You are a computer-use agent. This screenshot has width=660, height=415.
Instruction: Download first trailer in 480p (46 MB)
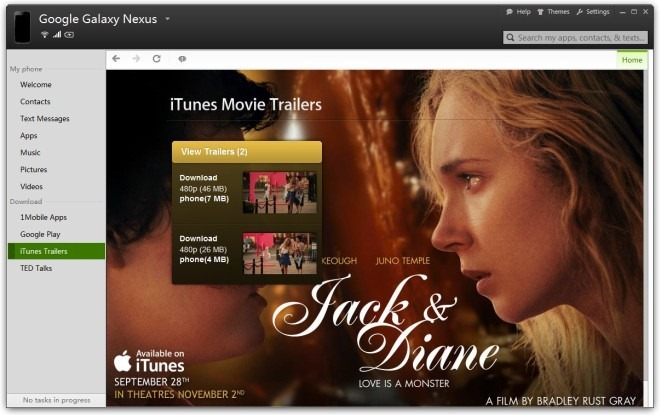pos(203,189)
